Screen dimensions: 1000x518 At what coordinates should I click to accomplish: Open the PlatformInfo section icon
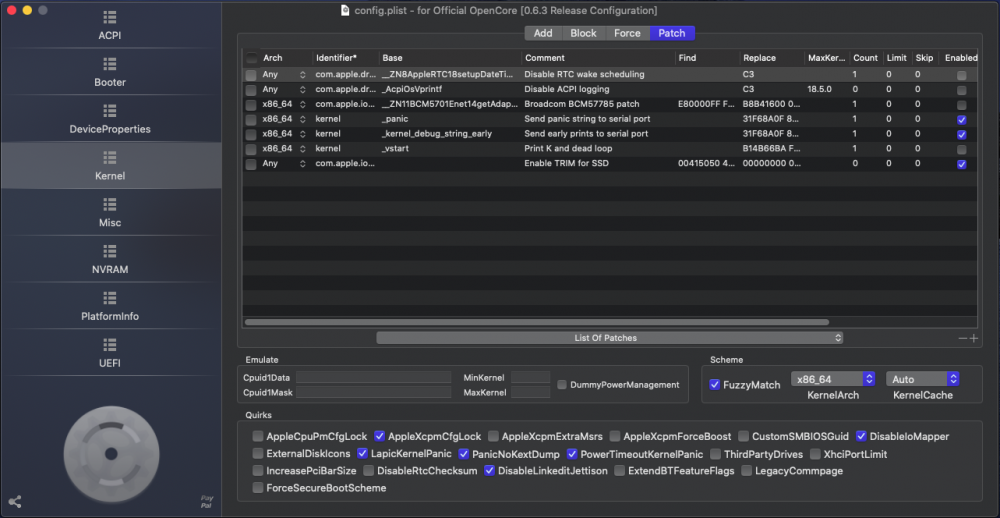110,298
